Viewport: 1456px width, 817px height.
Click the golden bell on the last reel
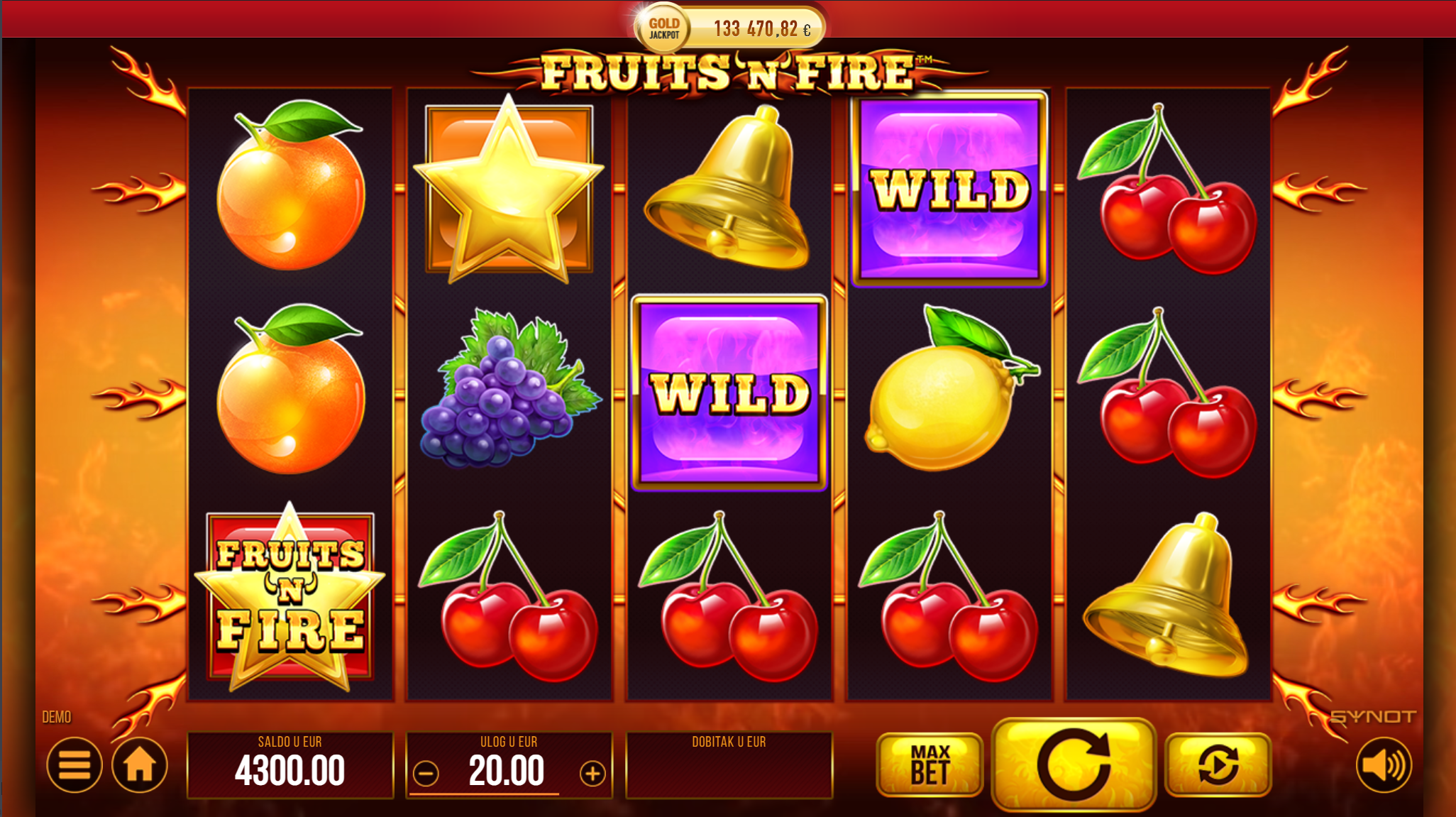[1167, 595]
